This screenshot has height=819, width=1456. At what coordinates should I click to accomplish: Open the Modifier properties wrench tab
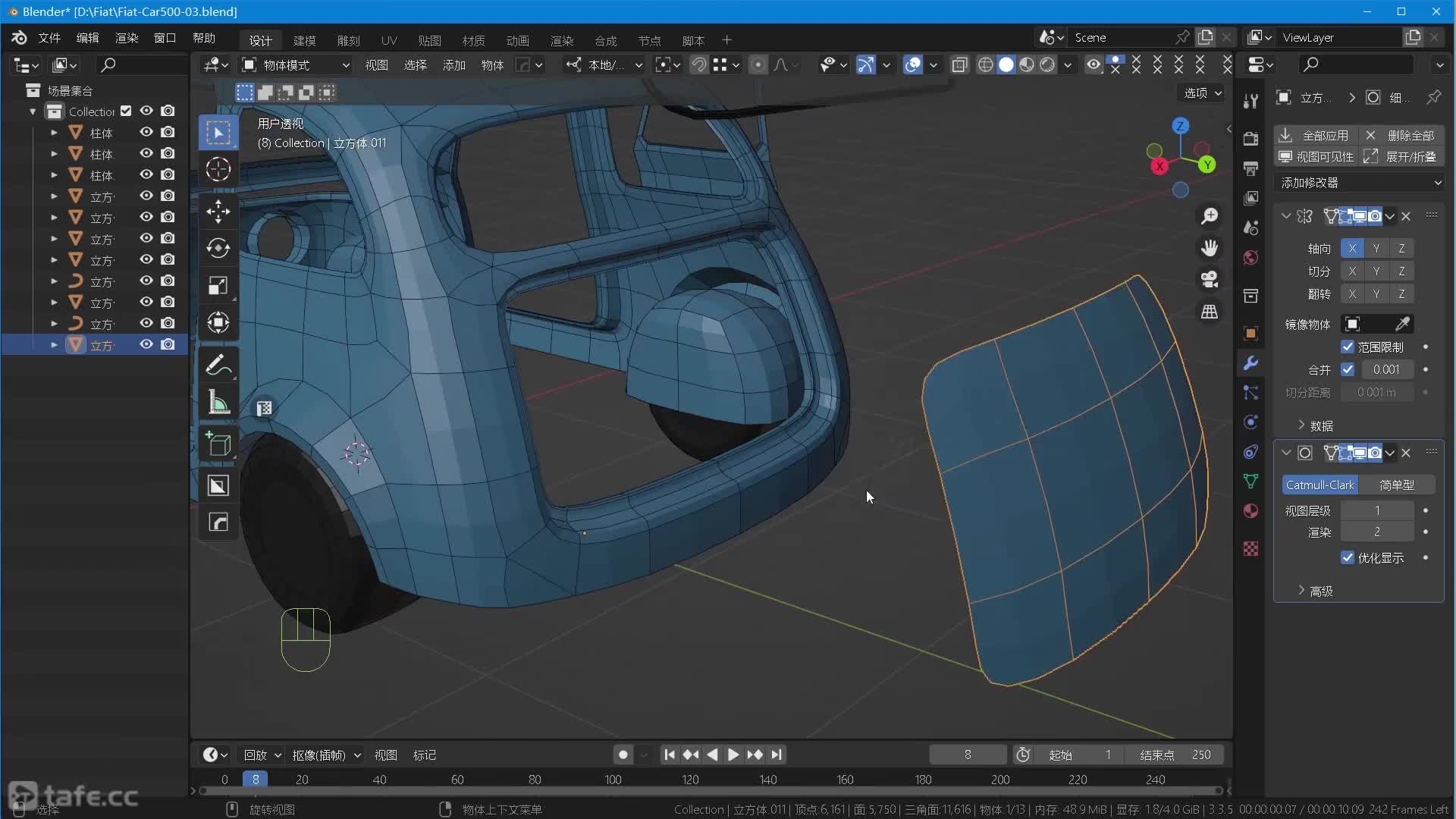pyautogui.click(x=1251, y=362)
